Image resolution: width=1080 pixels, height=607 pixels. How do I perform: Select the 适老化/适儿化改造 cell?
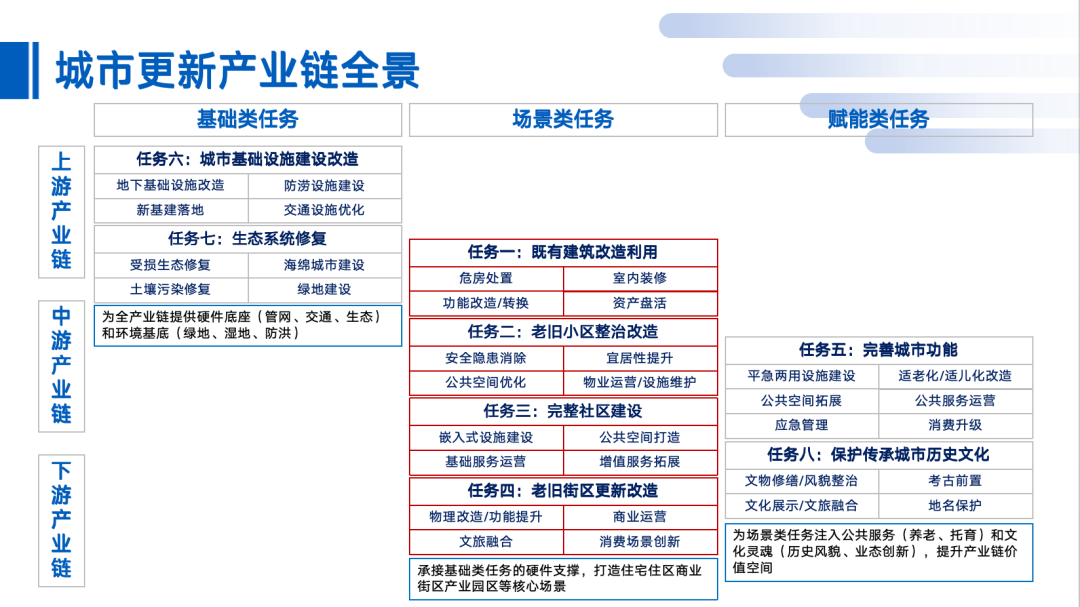click(955, 376)
